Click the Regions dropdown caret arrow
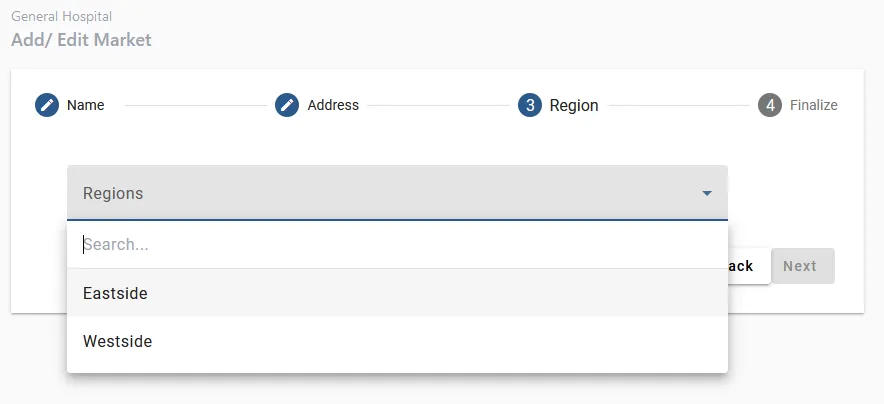 tap(707, 193)
